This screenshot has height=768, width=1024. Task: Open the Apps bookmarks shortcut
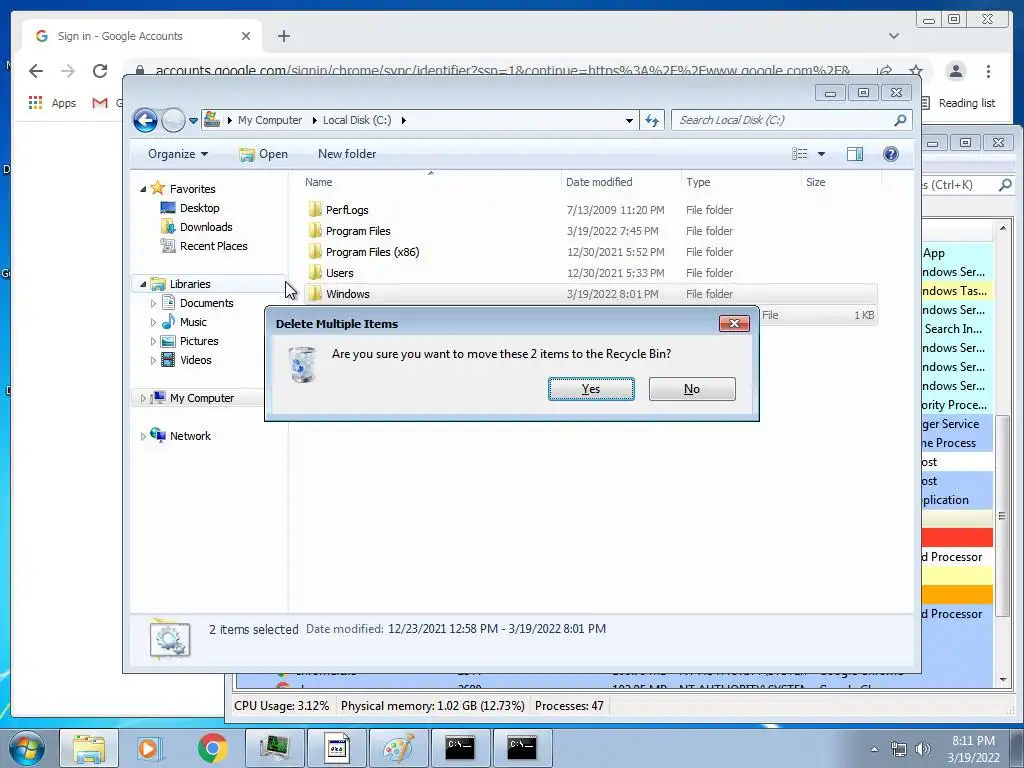click(x=52, y=103)
